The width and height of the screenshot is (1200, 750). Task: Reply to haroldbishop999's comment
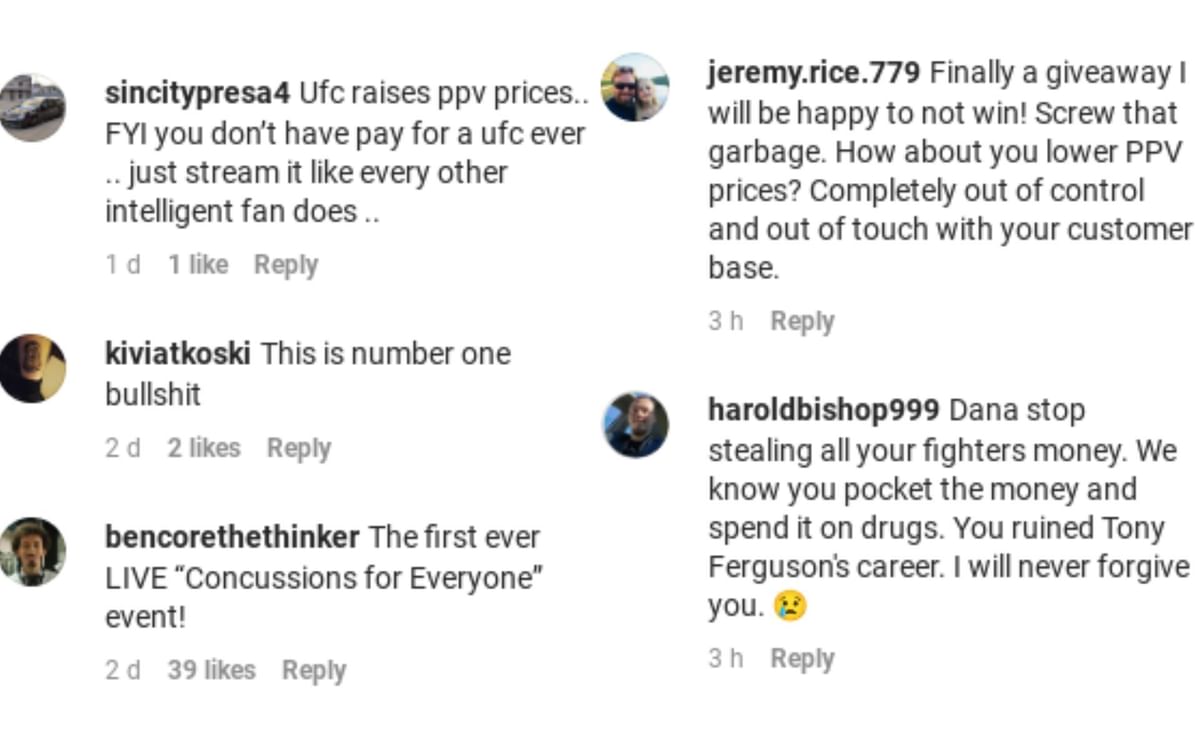tap(802, 658)
